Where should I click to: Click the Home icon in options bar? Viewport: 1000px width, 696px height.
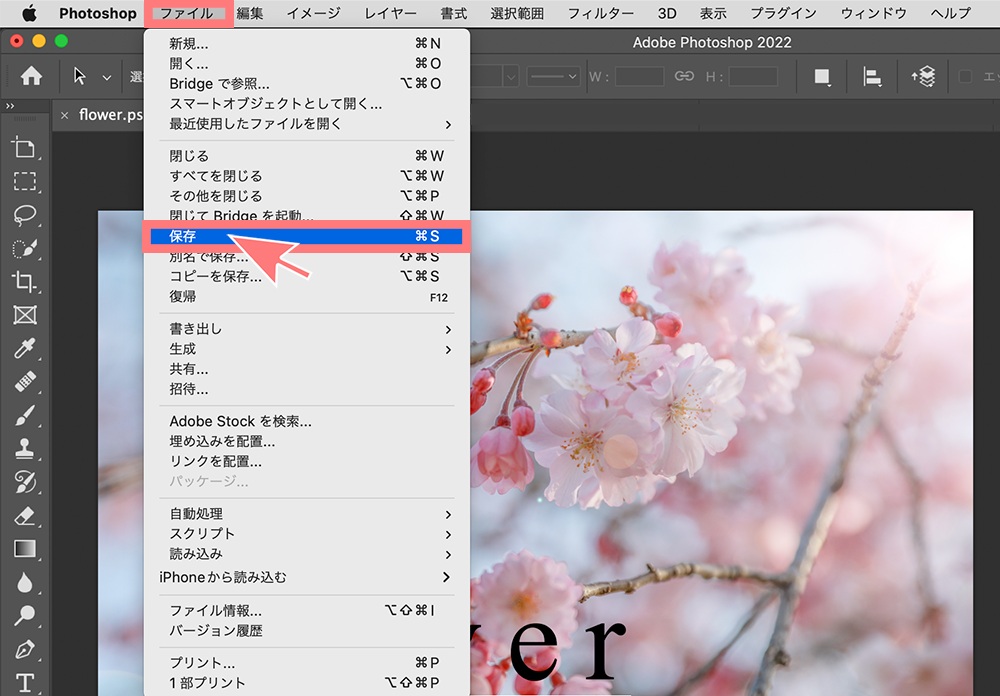31,77
